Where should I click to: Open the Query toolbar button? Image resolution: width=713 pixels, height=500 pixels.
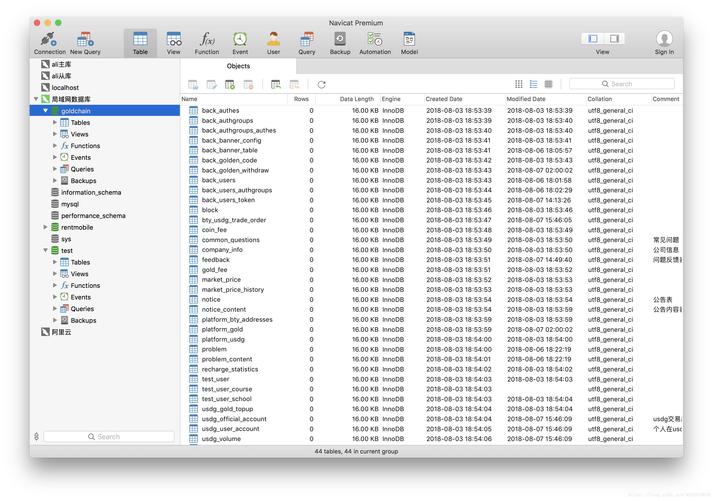(306, 44)
